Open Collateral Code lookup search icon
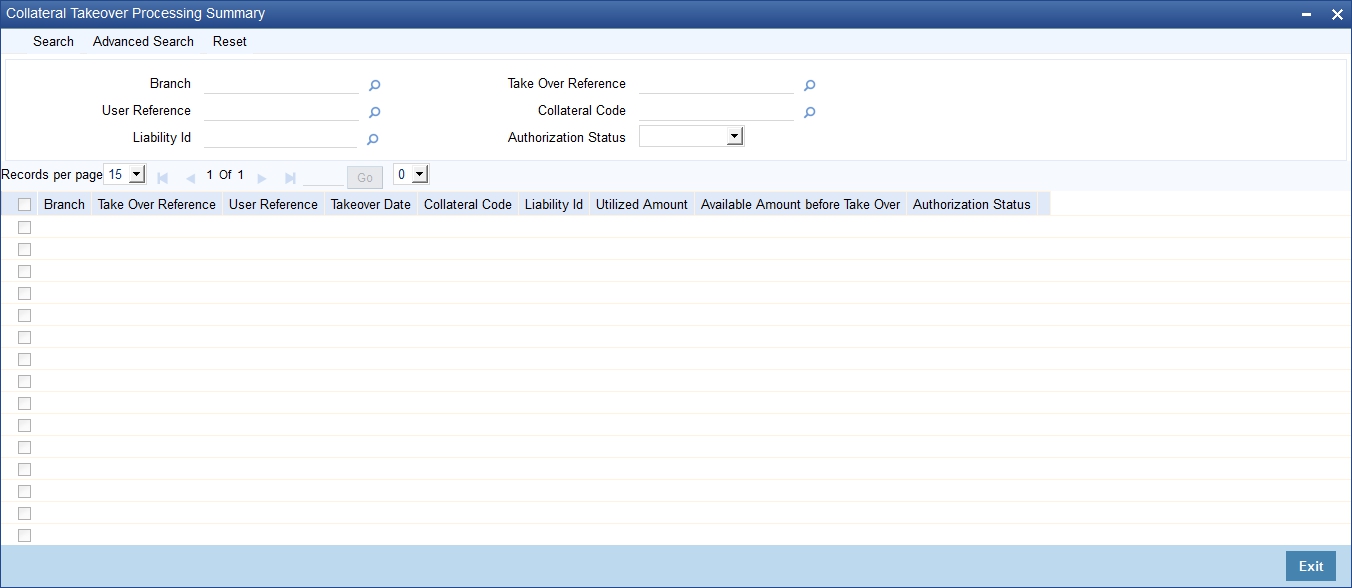 coord(810,113)
